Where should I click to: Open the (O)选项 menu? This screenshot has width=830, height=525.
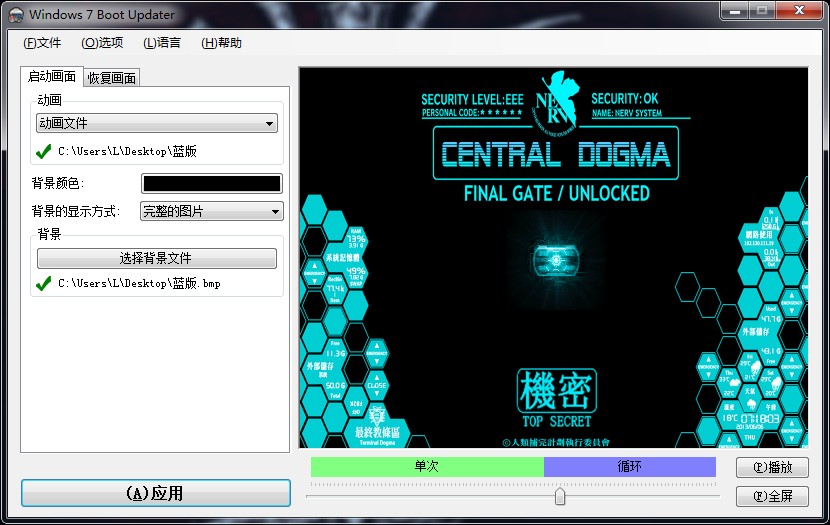pyautogui.click(x=102, y=43)
